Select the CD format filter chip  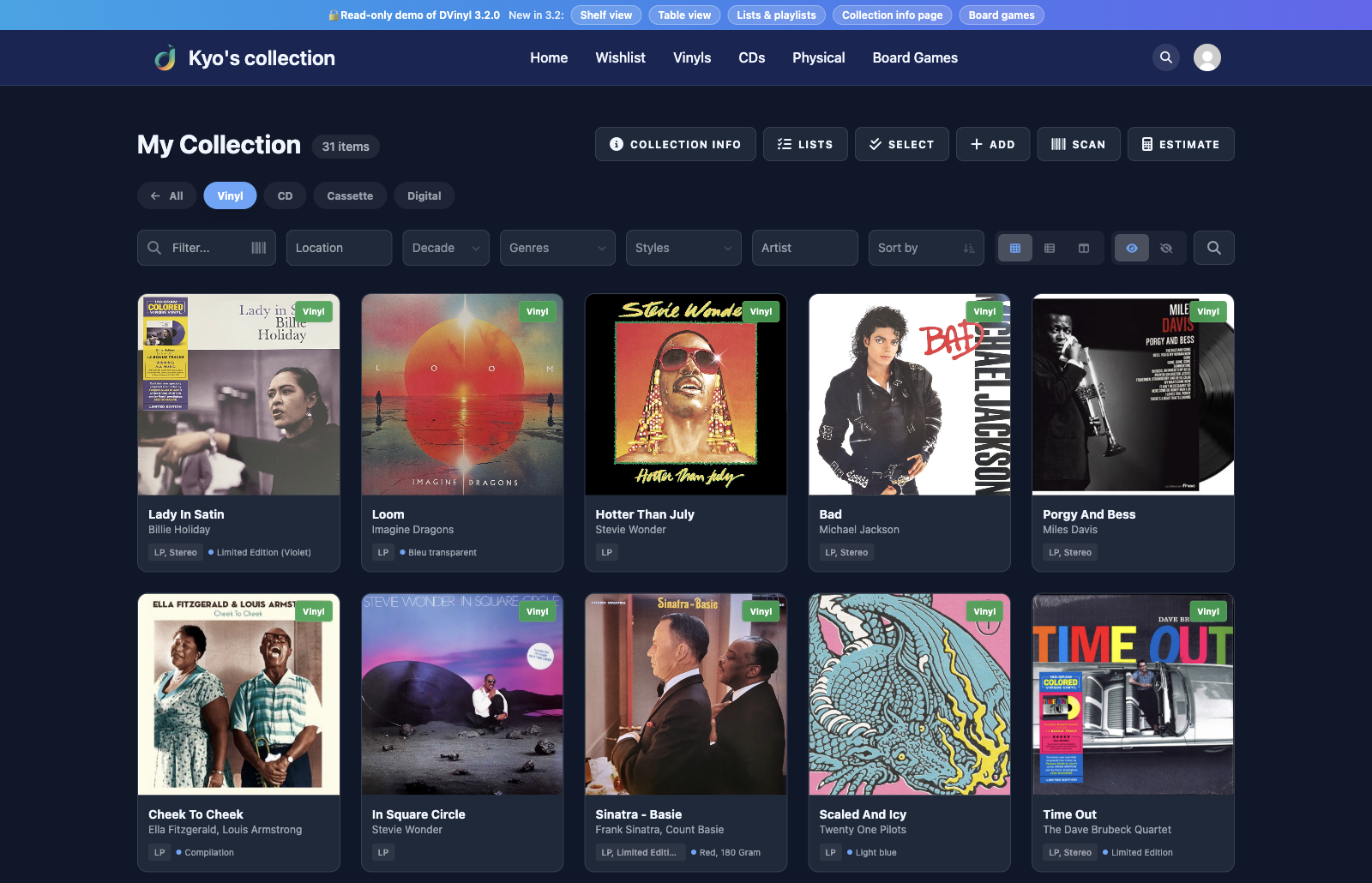(x=286, y=195)
